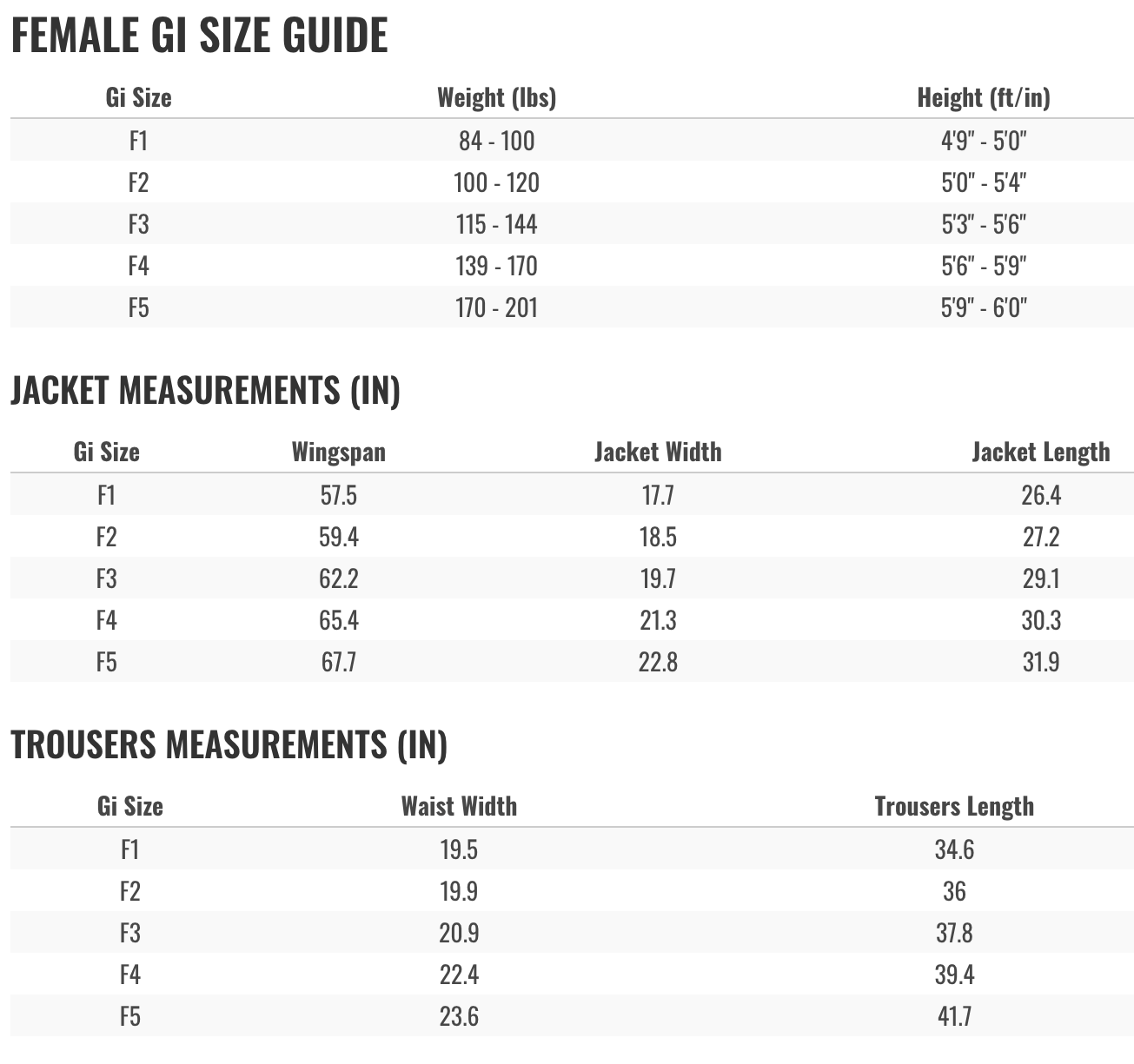This screenshot has width=1134, height=1064.
Task: Select the 31.9 jacket length value
Action: [1041, 662]
